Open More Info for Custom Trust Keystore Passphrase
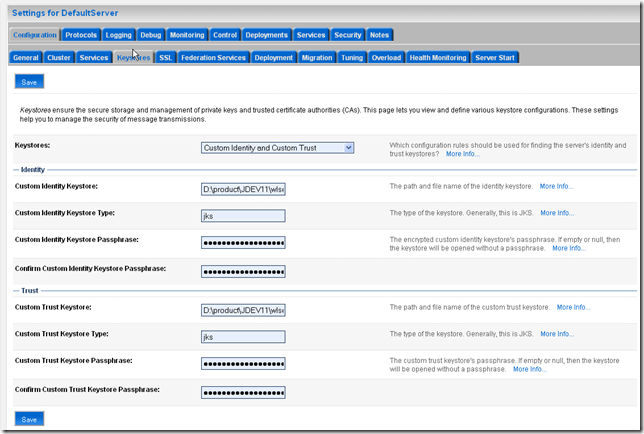The image size is (644, 434). [529, 369]
